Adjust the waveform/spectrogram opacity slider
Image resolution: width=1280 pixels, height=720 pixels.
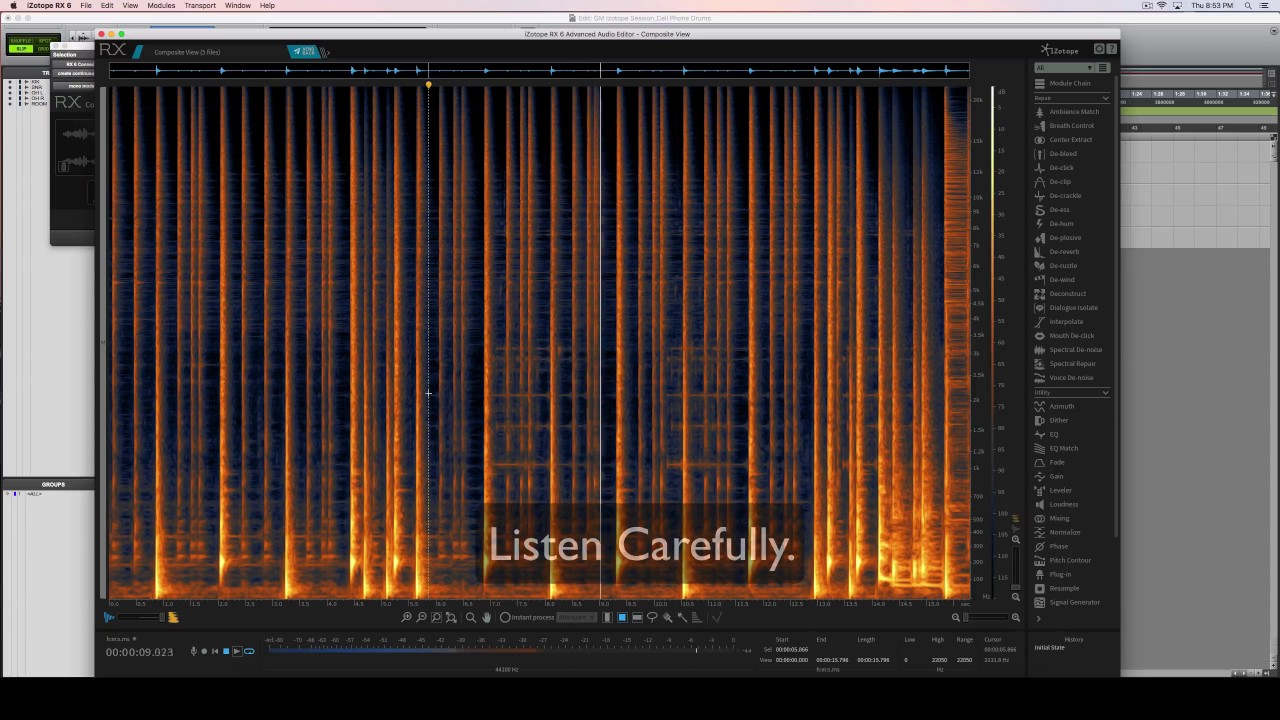(140, 618)
